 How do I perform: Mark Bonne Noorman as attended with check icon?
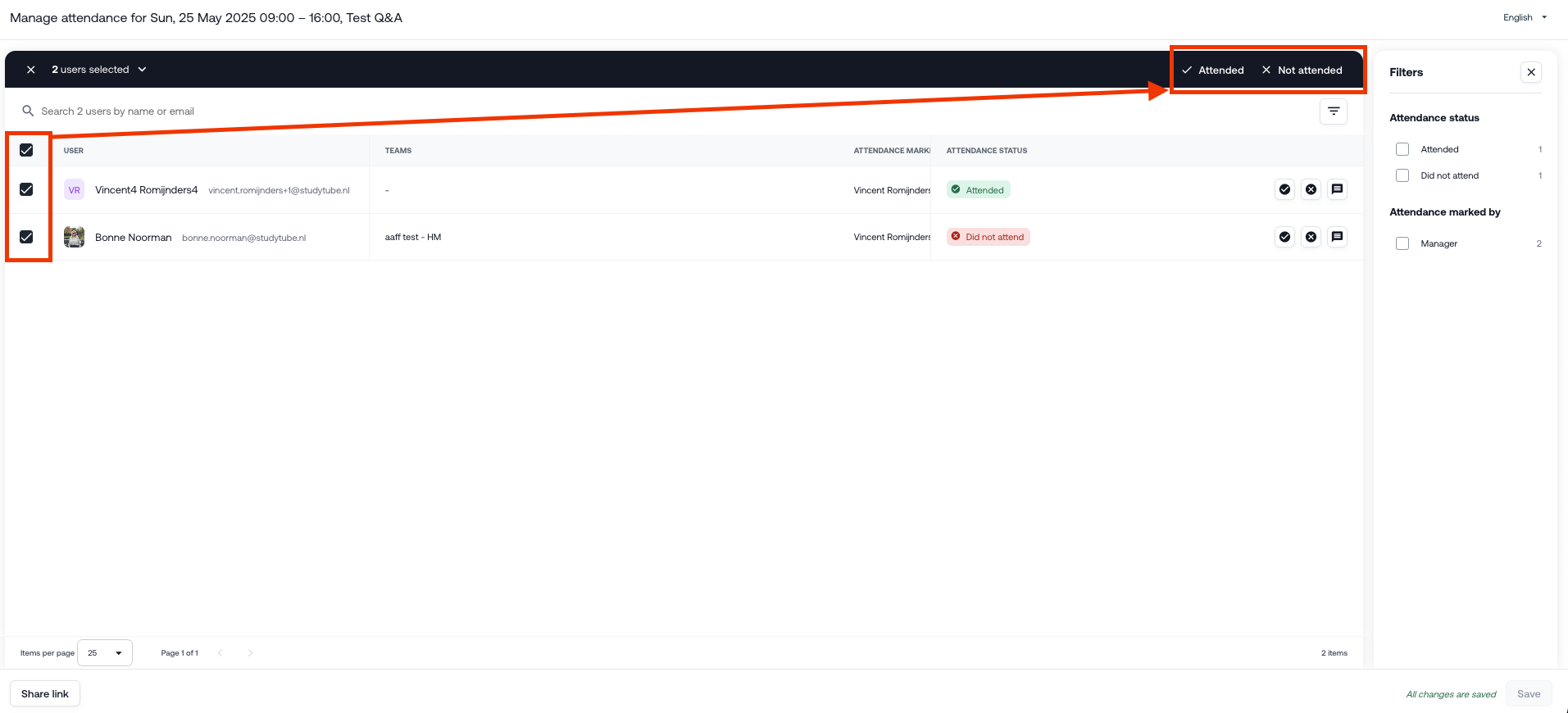point(1284,237)
